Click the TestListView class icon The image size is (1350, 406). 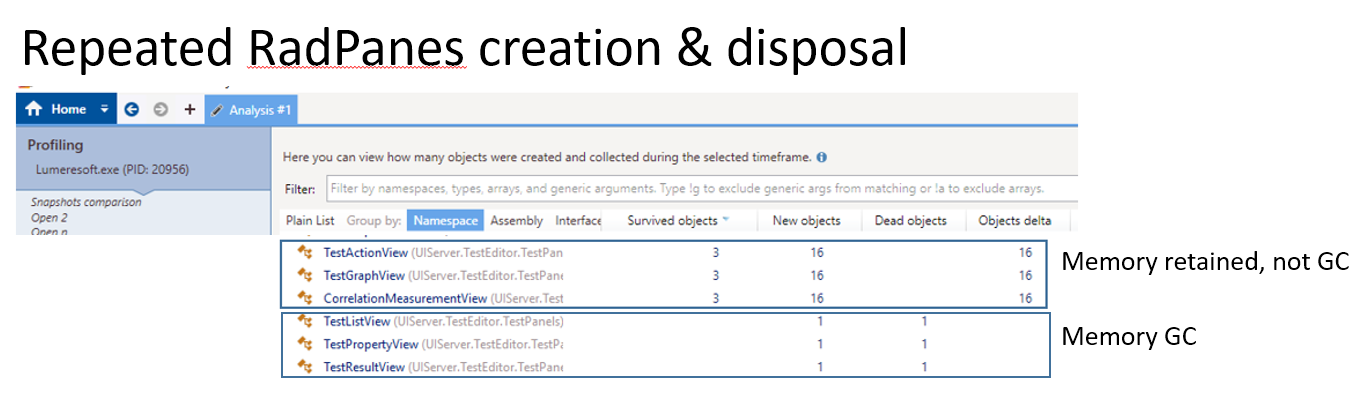click(306, 321)
